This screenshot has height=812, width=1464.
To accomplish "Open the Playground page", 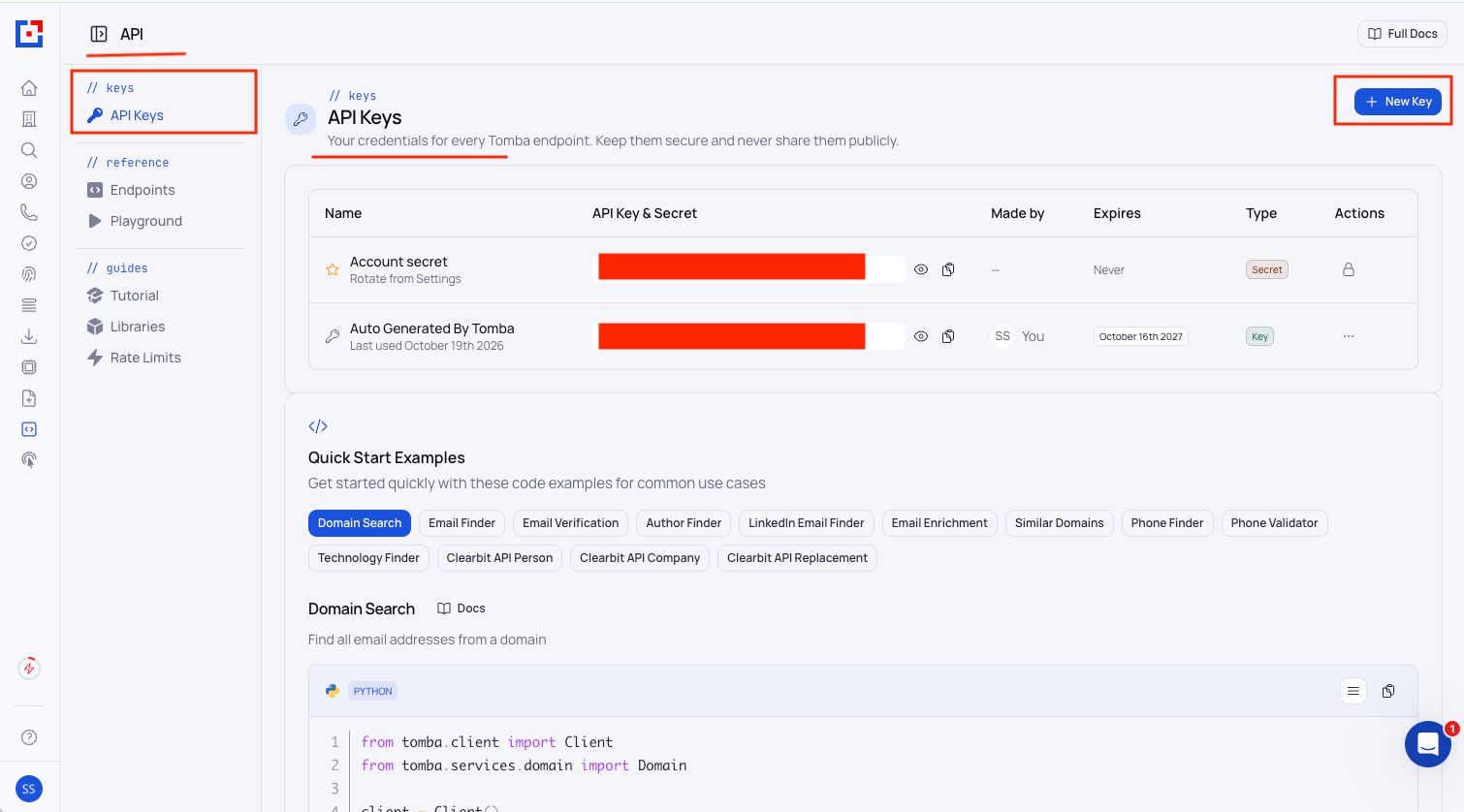I will [x=146, y=221].
